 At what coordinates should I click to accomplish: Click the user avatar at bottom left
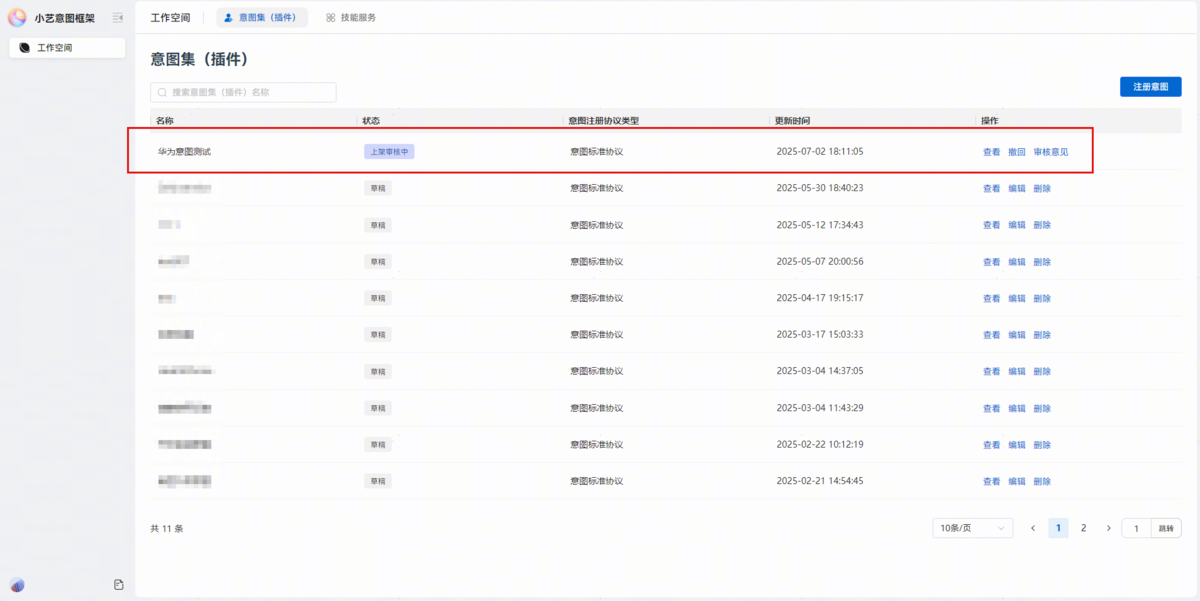17,585
